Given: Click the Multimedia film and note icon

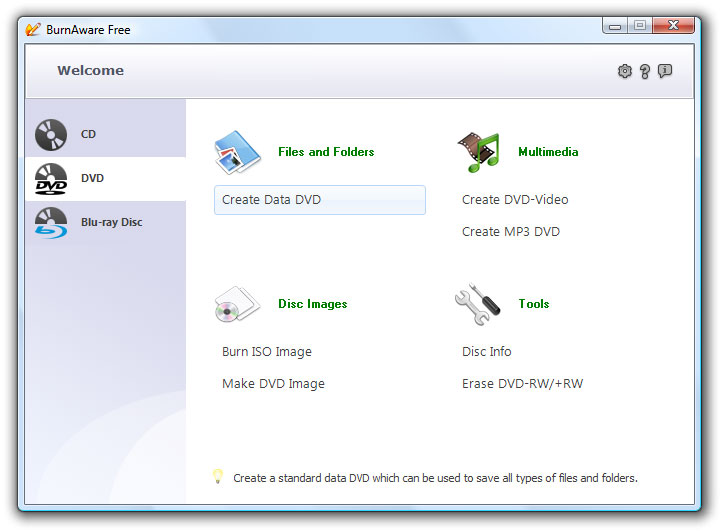Looking at the screenshot, I should coord(479,152).
